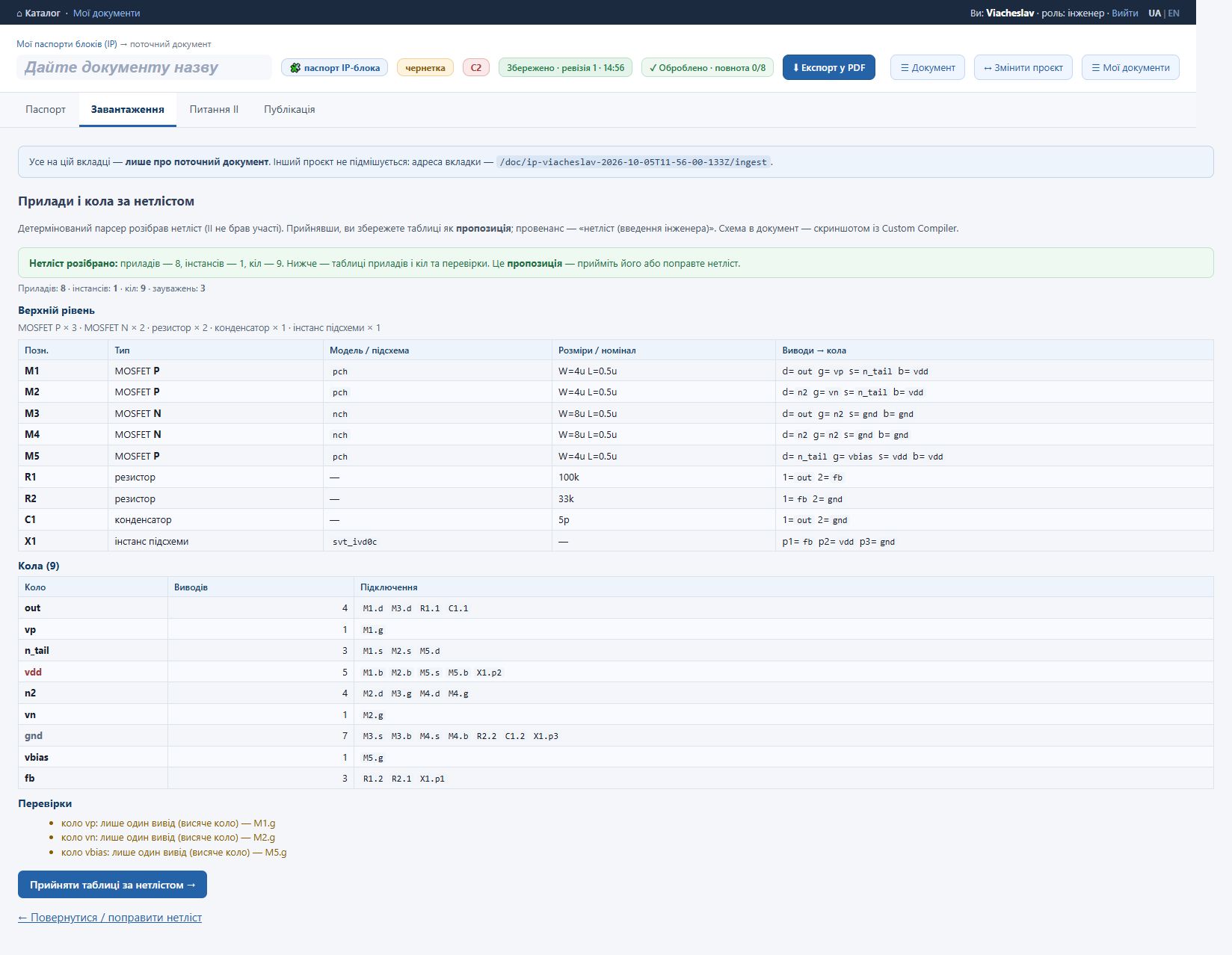The image size is (1232, 955).
Task: Click the M3 row model cell nch
Action: tap(340, 414)
